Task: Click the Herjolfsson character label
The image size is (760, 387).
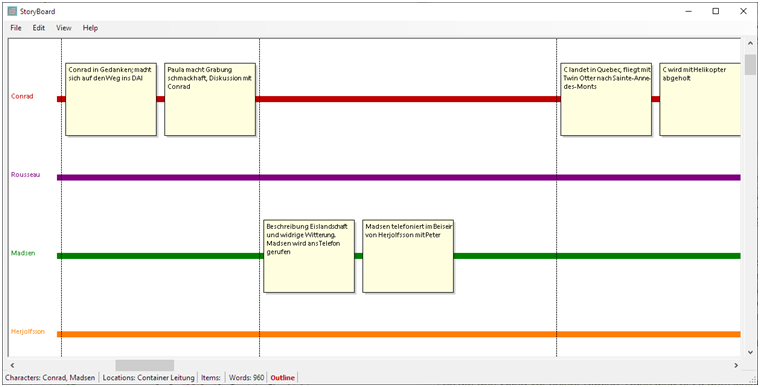Action: point(28,332)
